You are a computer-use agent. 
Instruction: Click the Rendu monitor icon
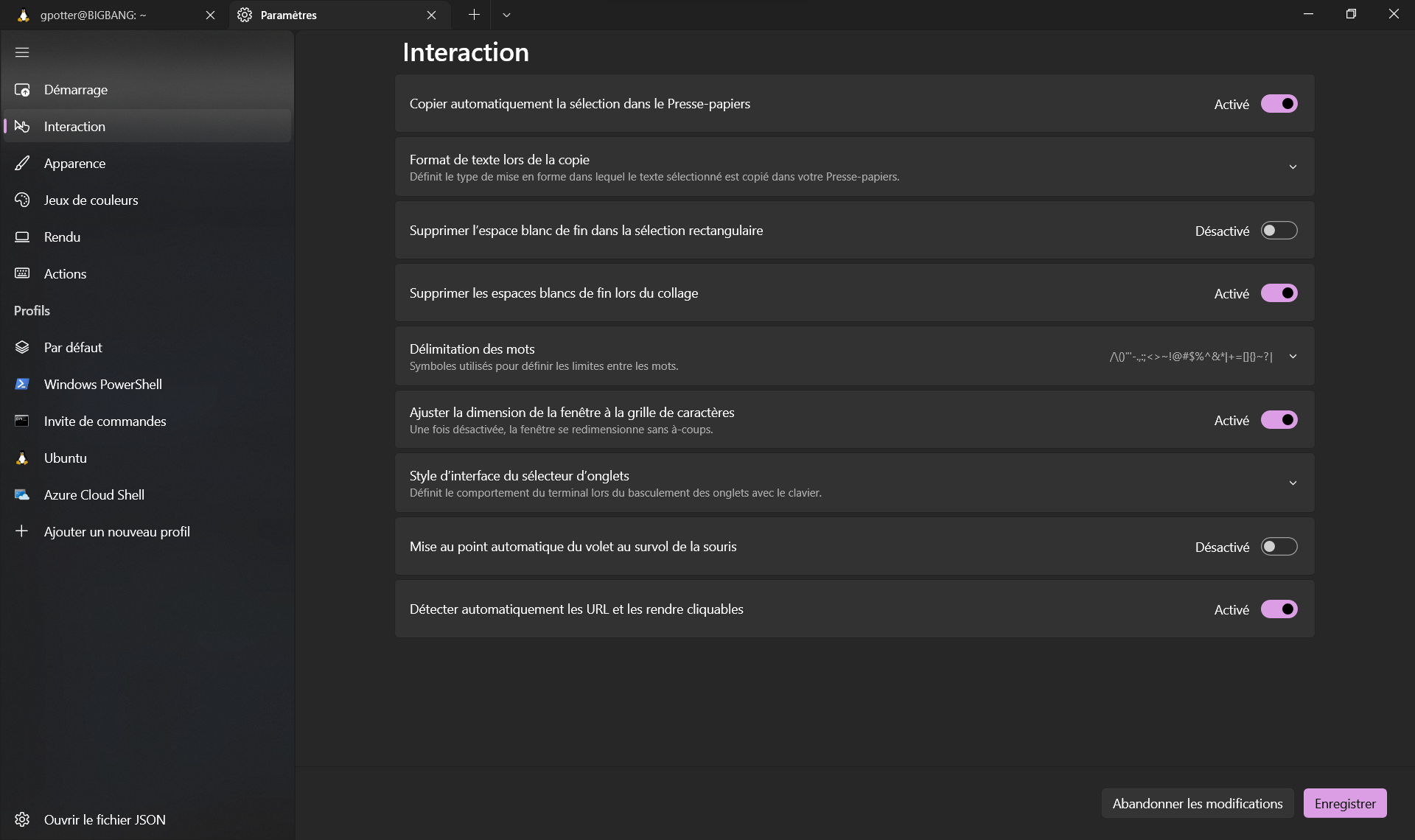point(22,237)
